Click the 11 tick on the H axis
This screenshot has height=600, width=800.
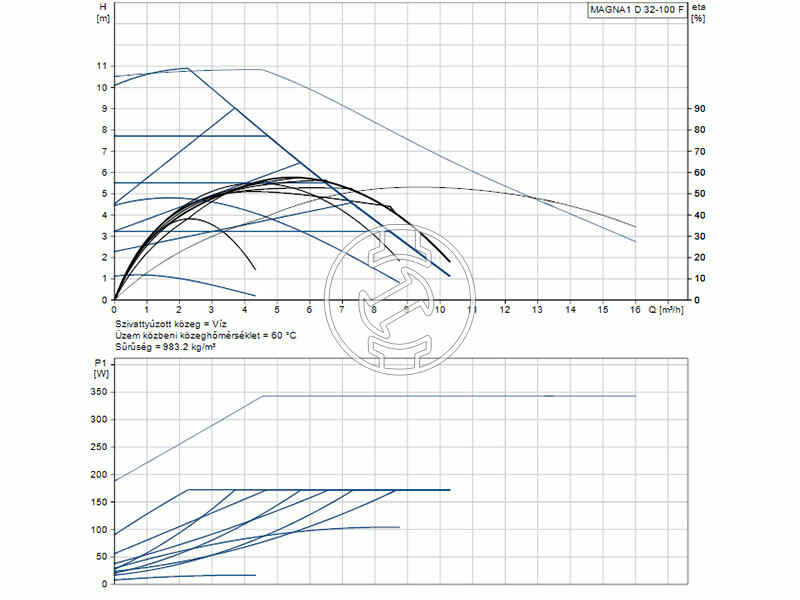[x=102, y=66]
